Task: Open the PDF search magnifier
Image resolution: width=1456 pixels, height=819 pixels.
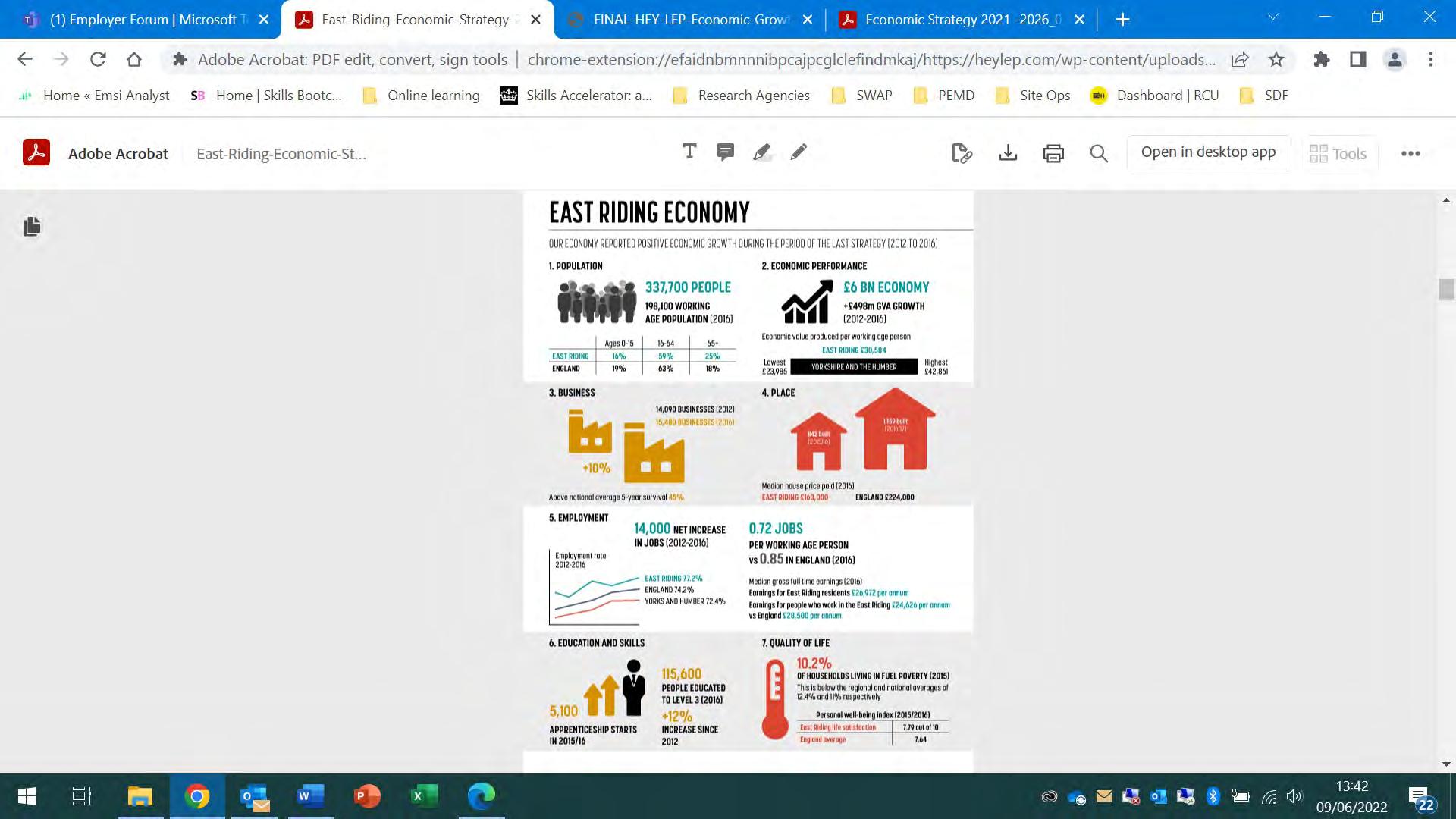Action: pos(1098,153)
